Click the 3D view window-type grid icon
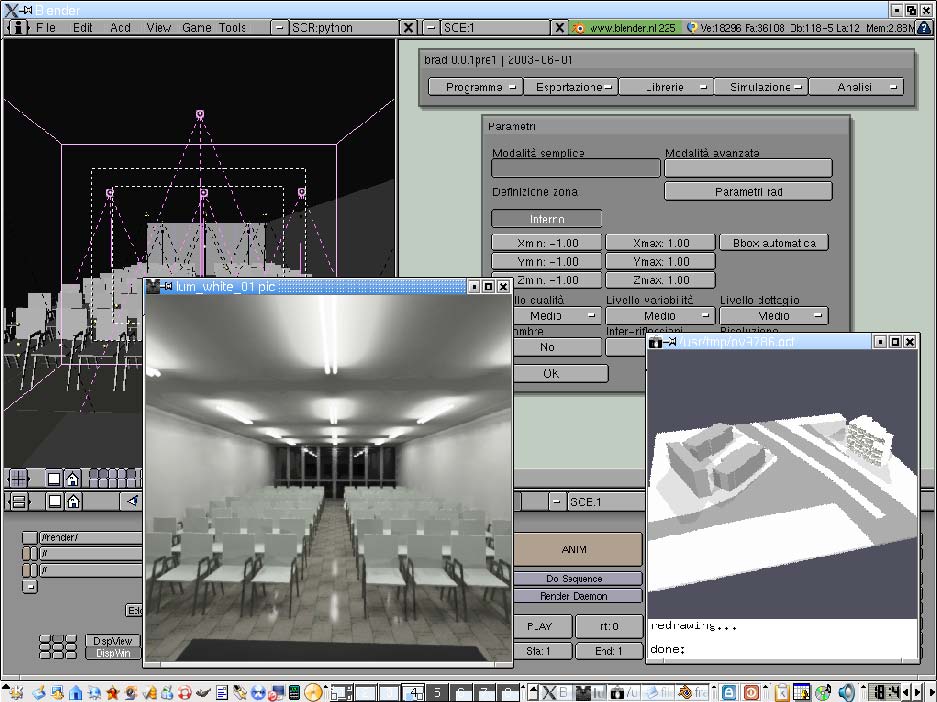937x702 pixels. point(18,478)
